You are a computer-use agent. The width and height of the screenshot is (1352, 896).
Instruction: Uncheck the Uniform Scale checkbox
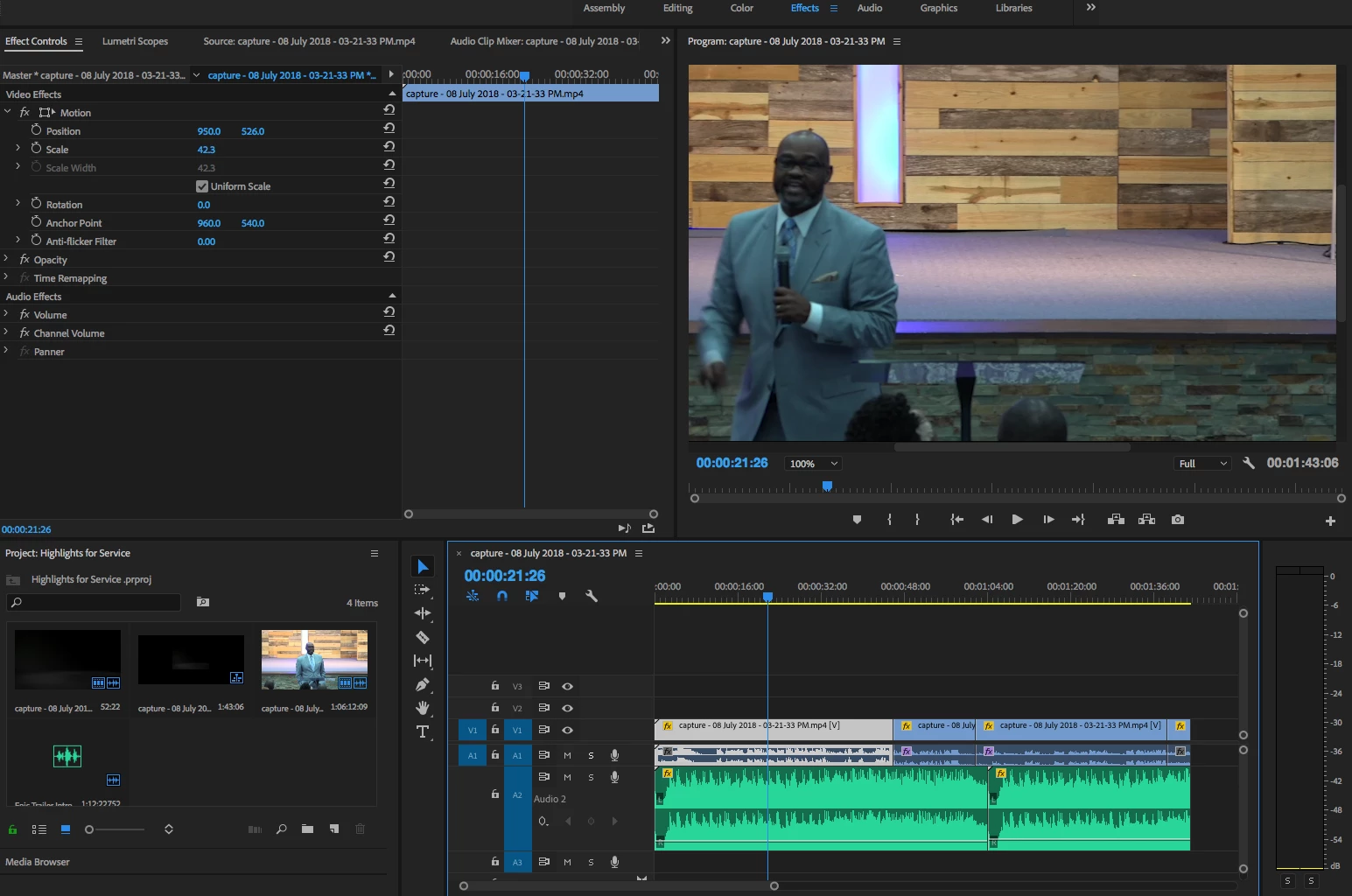pyautogui.click(x=202, y=186)
